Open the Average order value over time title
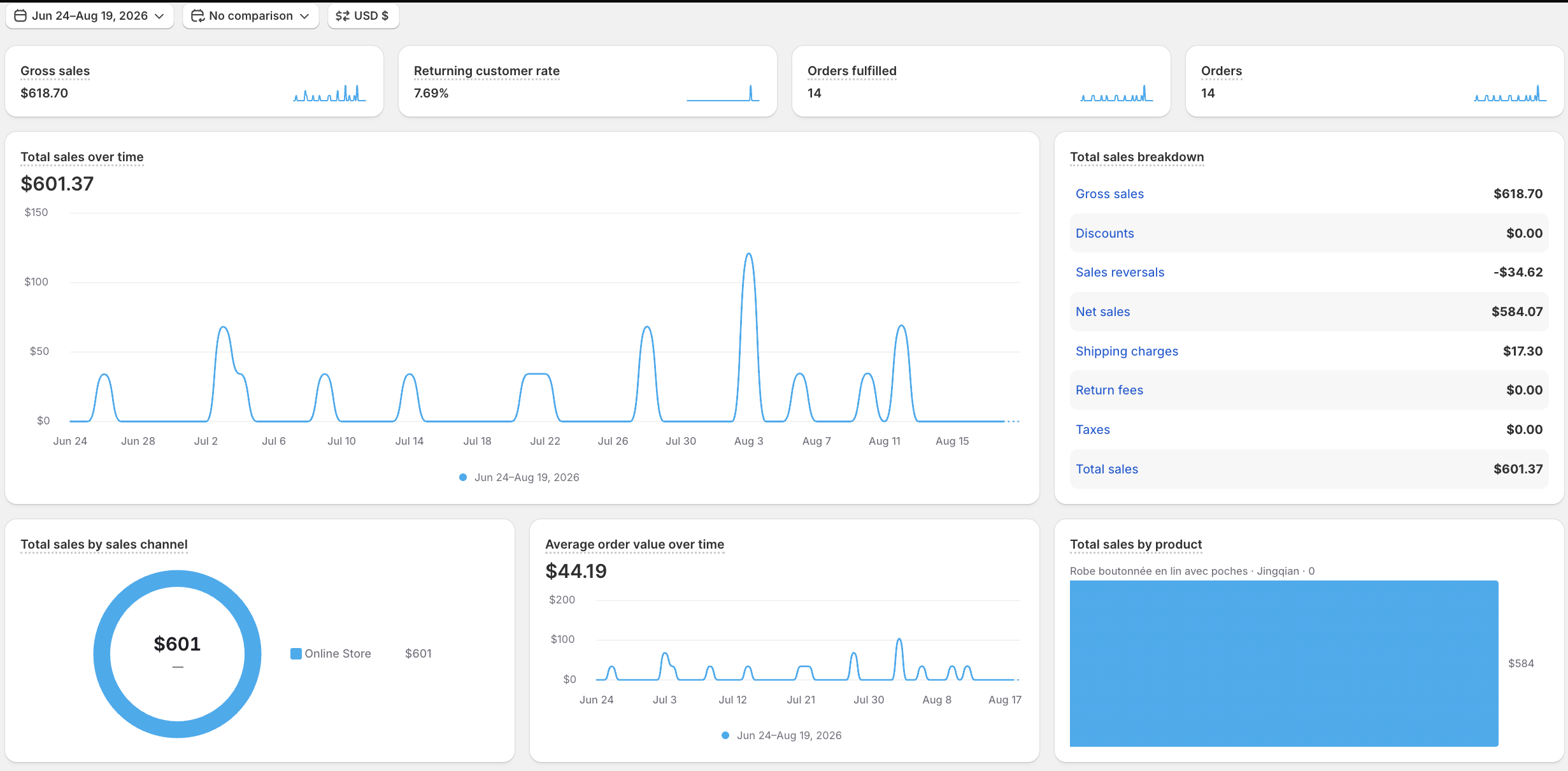 (634, 544)
